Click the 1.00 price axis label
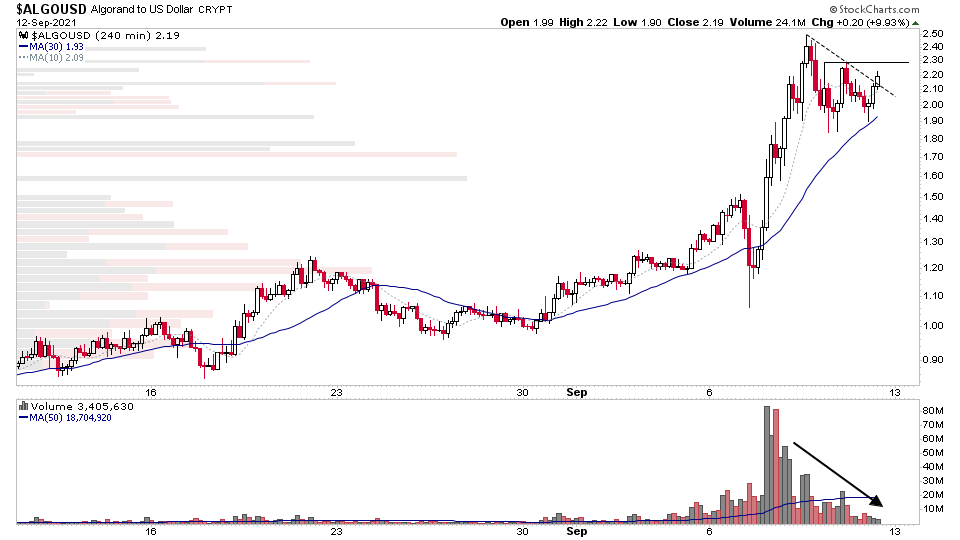Viewport: 960px width, 540px height. [x=932, y=326]
